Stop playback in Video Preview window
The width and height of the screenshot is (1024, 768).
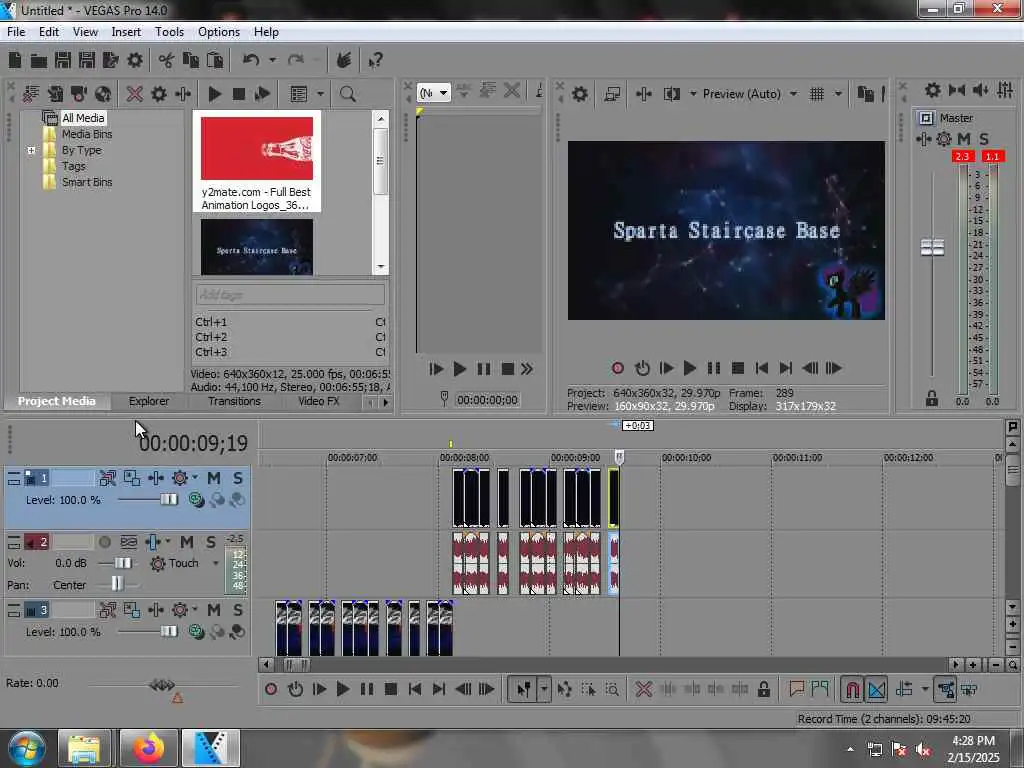pyautogui.click(x=738, y=368)
